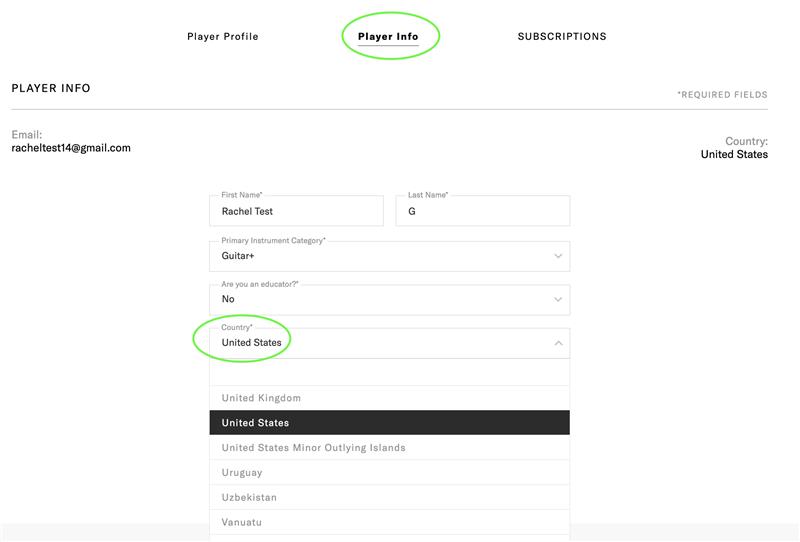Select the highlighted United States option

389,423
